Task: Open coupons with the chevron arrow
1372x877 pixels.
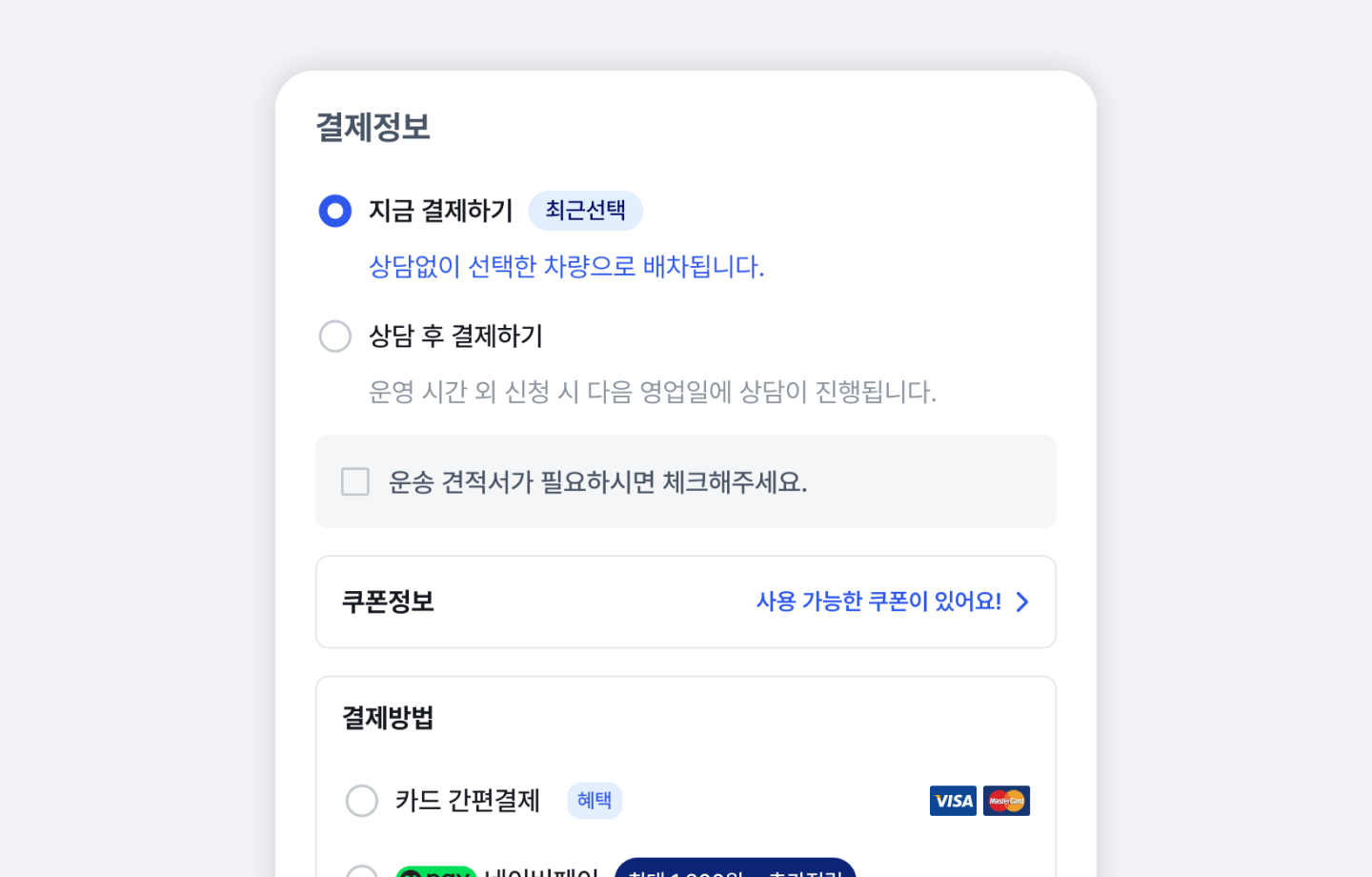Action: (1022, 602)
